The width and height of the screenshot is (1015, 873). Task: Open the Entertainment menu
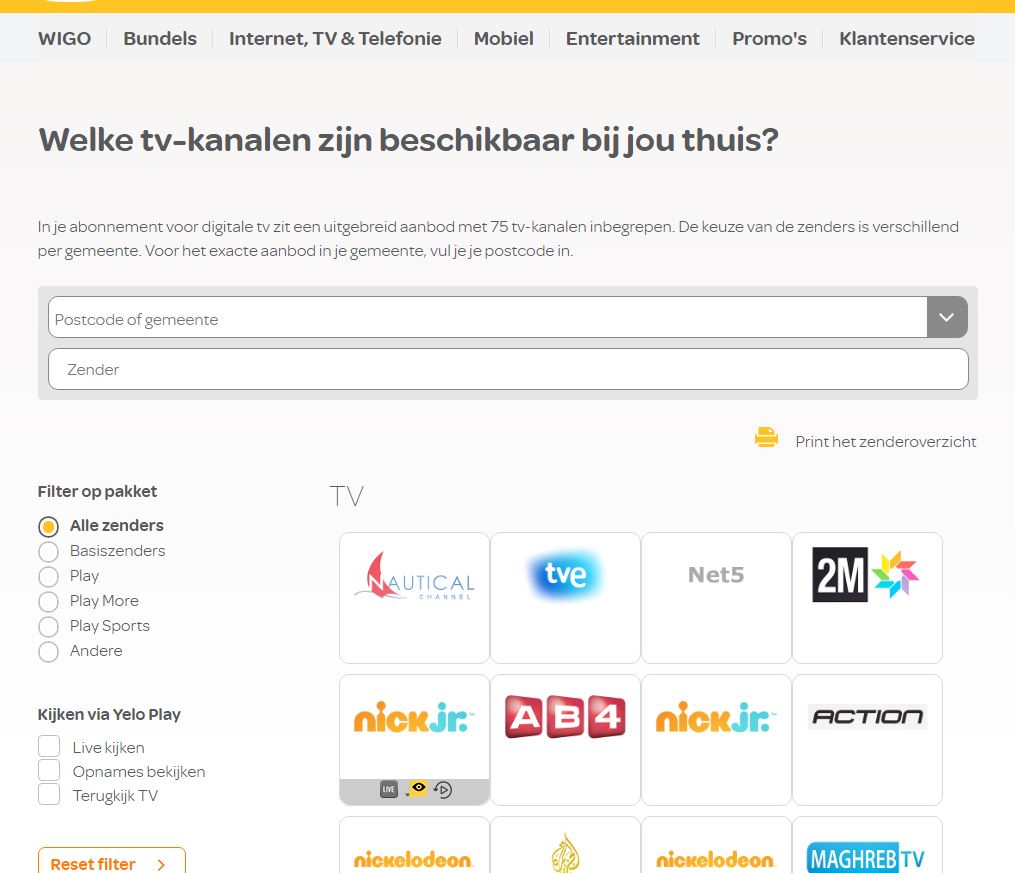pos(632,39)
